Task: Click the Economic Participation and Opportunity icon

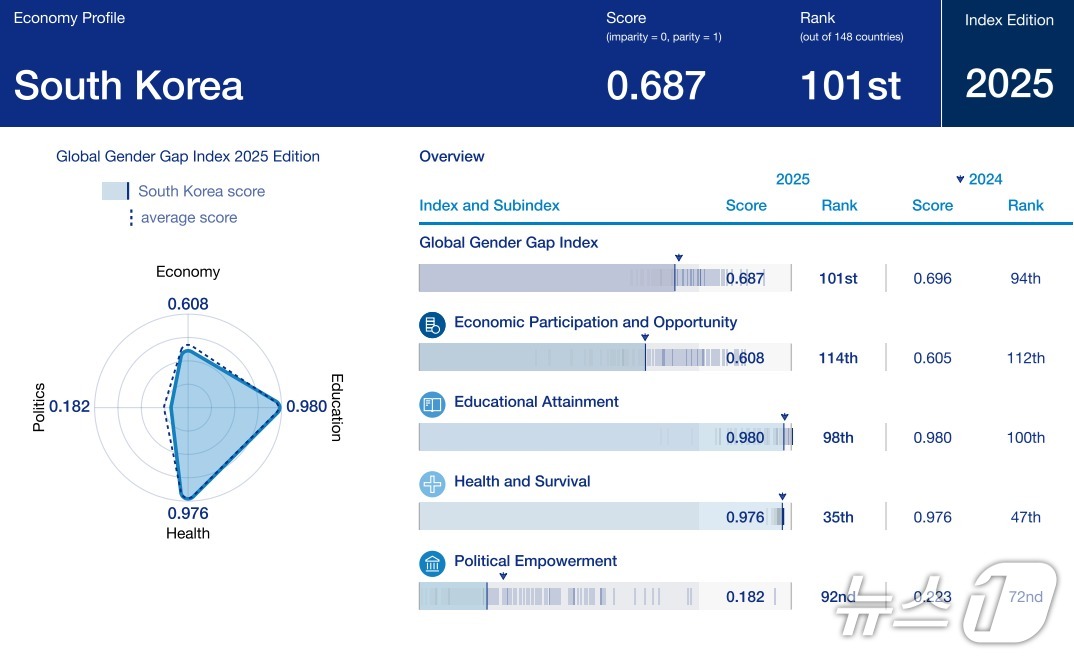Action: pyautogui.click(x=432, y=325)
